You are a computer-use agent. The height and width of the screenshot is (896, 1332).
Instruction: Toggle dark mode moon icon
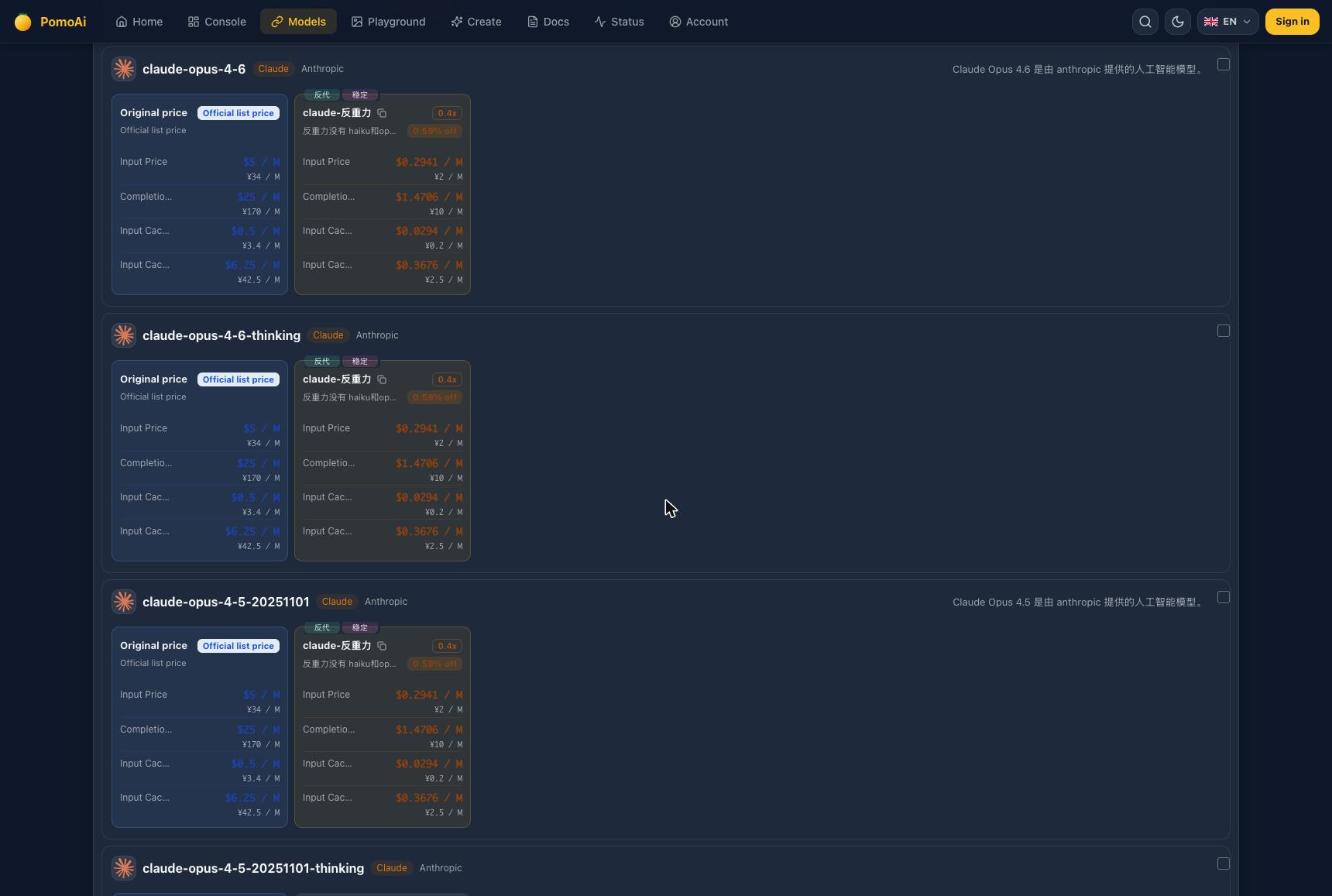point(1178,22)
